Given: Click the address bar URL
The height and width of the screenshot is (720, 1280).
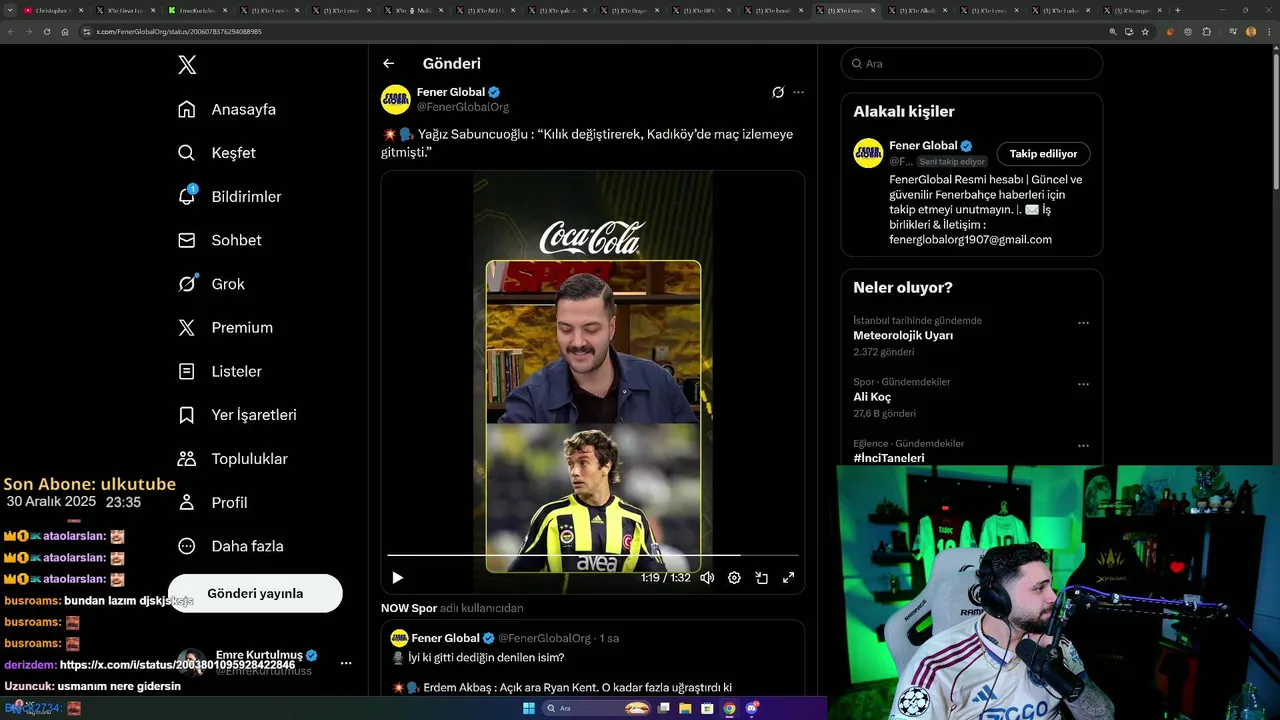Looking at the screenshot, I should click(x=179, y=32).
